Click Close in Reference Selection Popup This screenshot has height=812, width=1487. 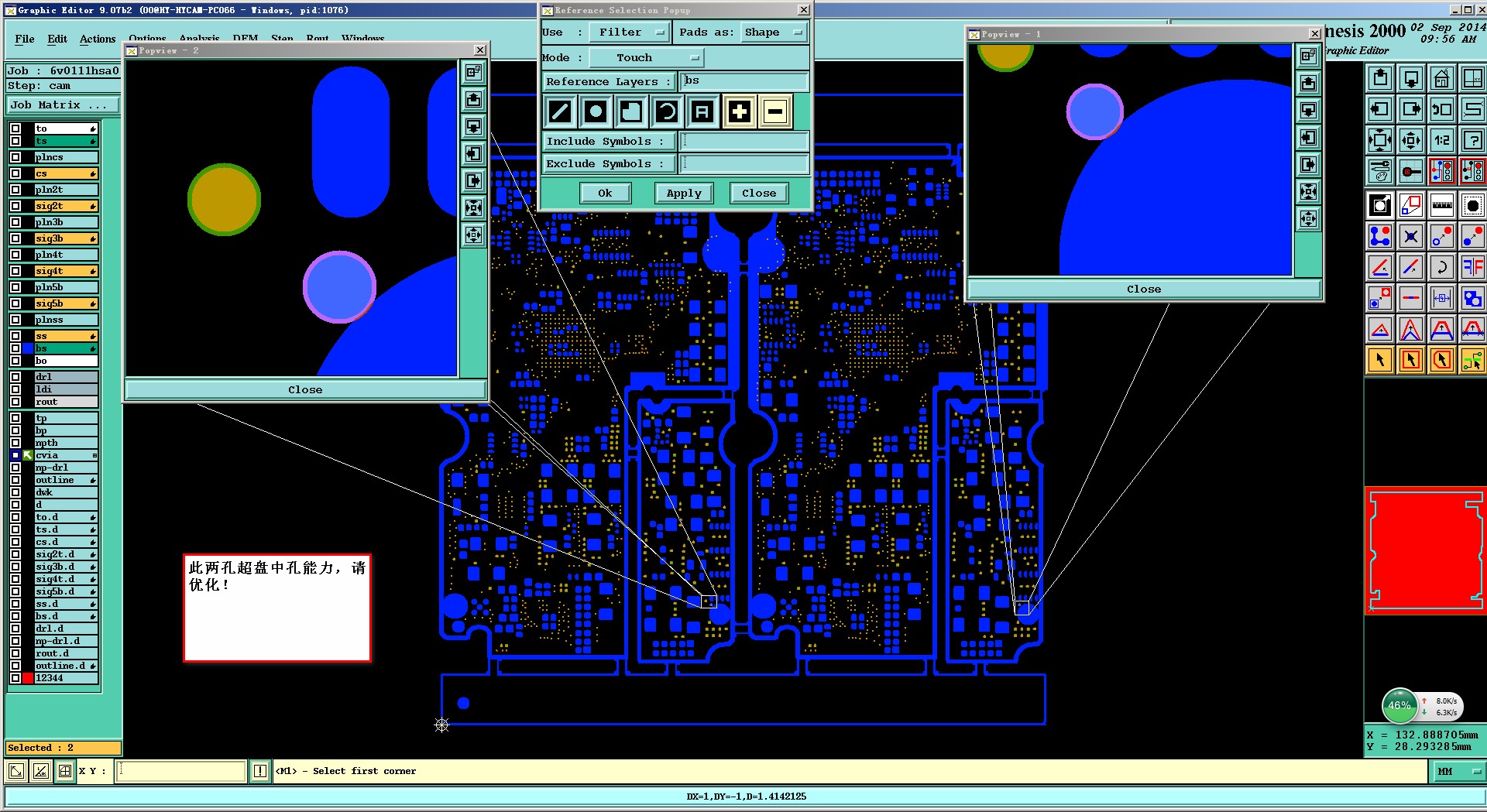pos(759,194)
